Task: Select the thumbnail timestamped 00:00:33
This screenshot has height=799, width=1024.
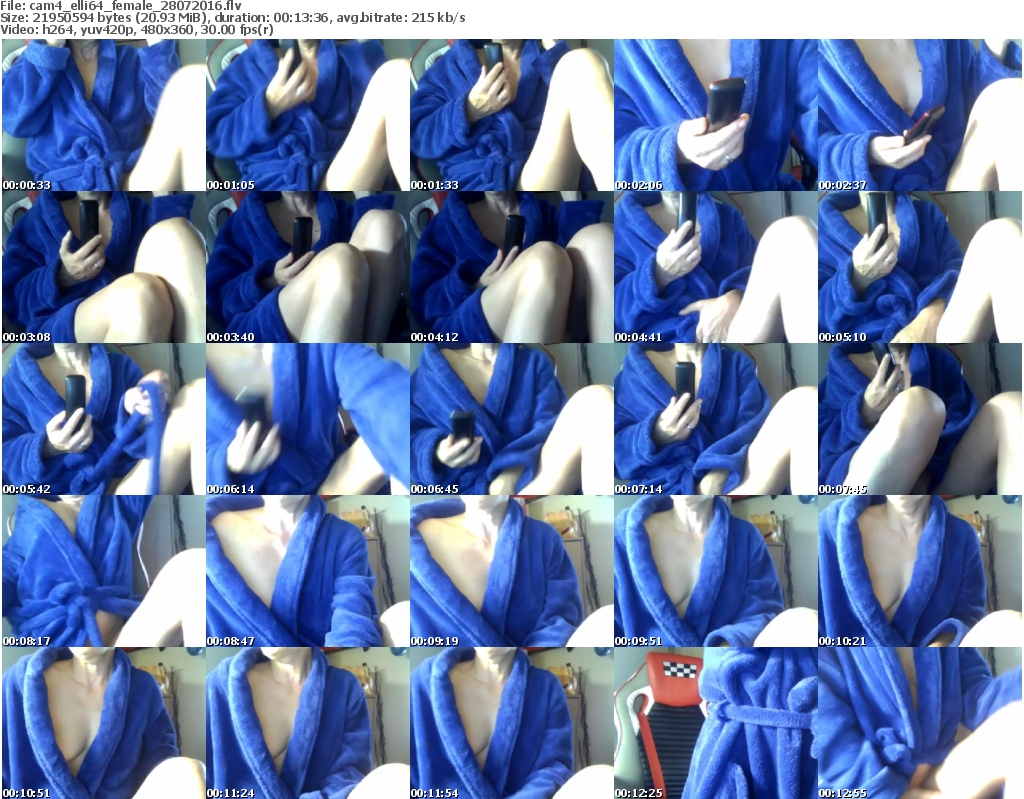Action: click(104, 115)
